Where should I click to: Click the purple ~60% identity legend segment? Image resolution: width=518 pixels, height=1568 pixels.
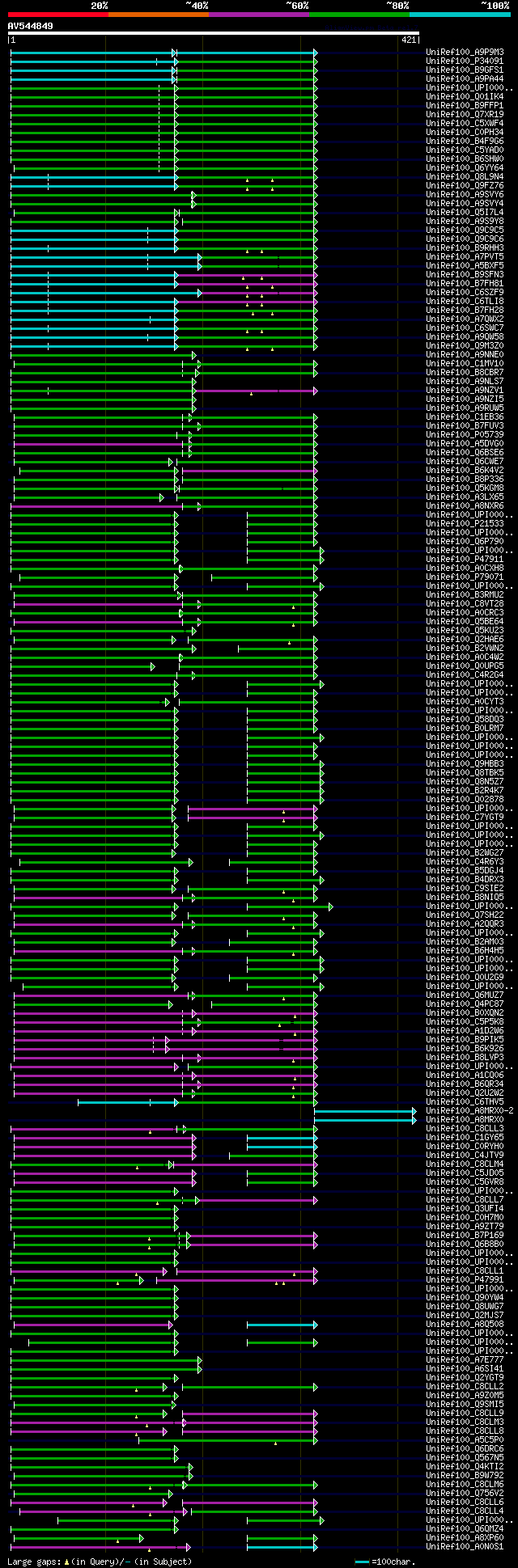(x=259, y=15)
